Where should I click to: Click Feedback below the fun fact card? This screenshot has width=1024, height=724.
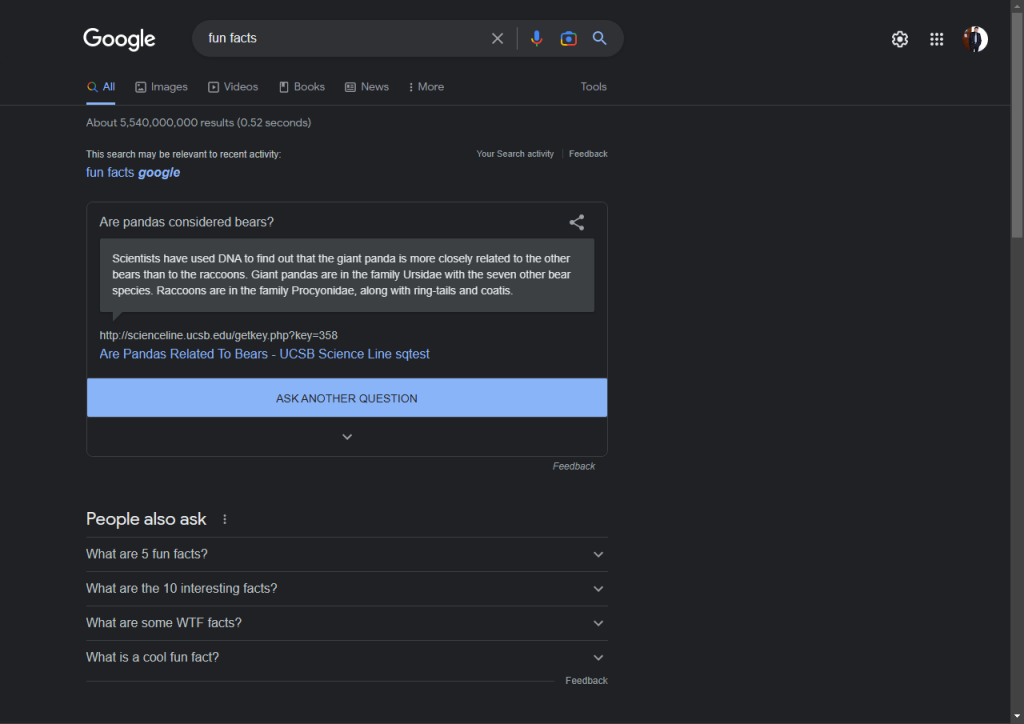[x=573, y=466]
